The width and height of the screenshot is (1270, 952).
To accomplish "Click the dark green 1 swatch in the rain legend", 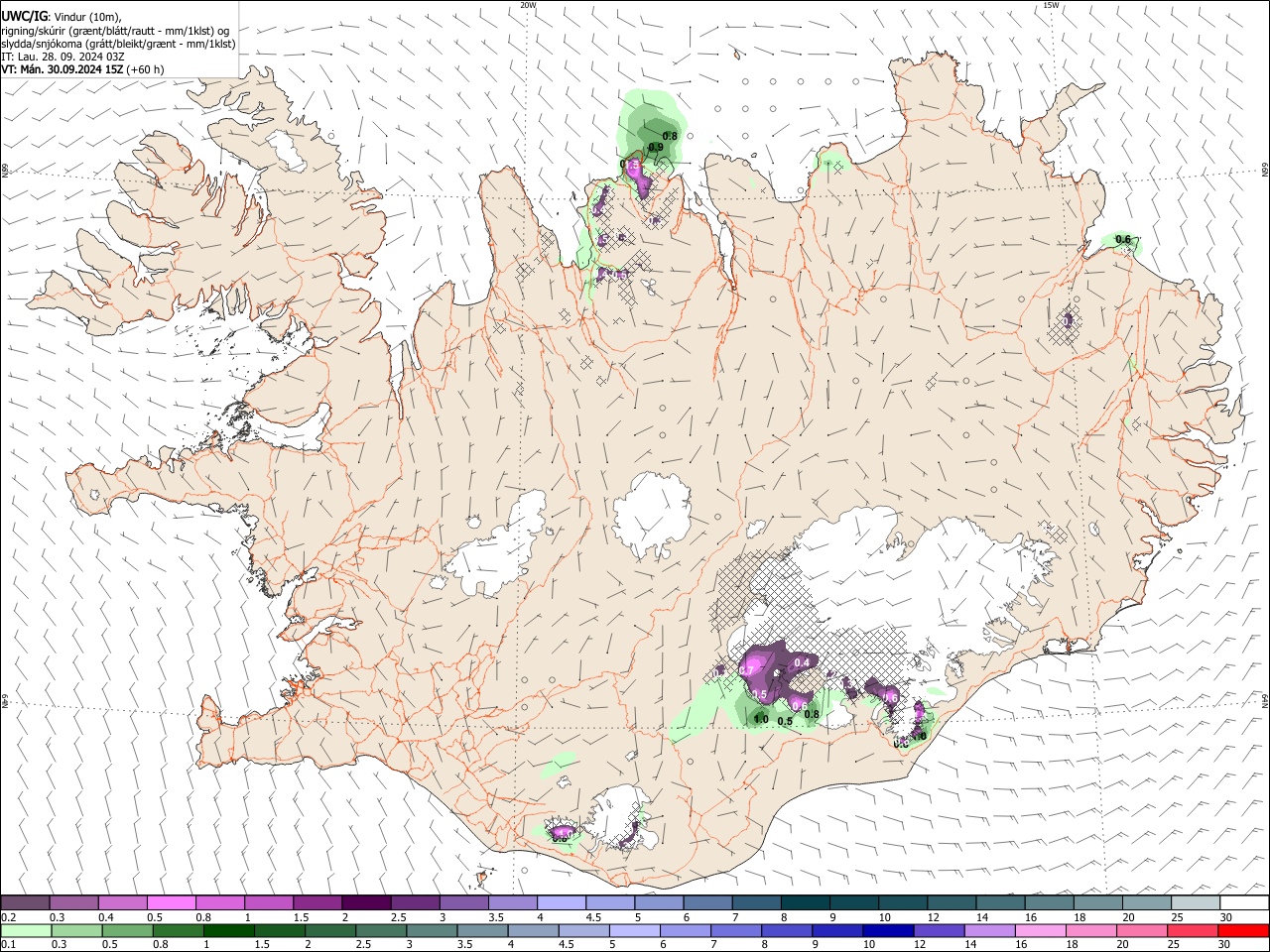I will pos(227,931).
